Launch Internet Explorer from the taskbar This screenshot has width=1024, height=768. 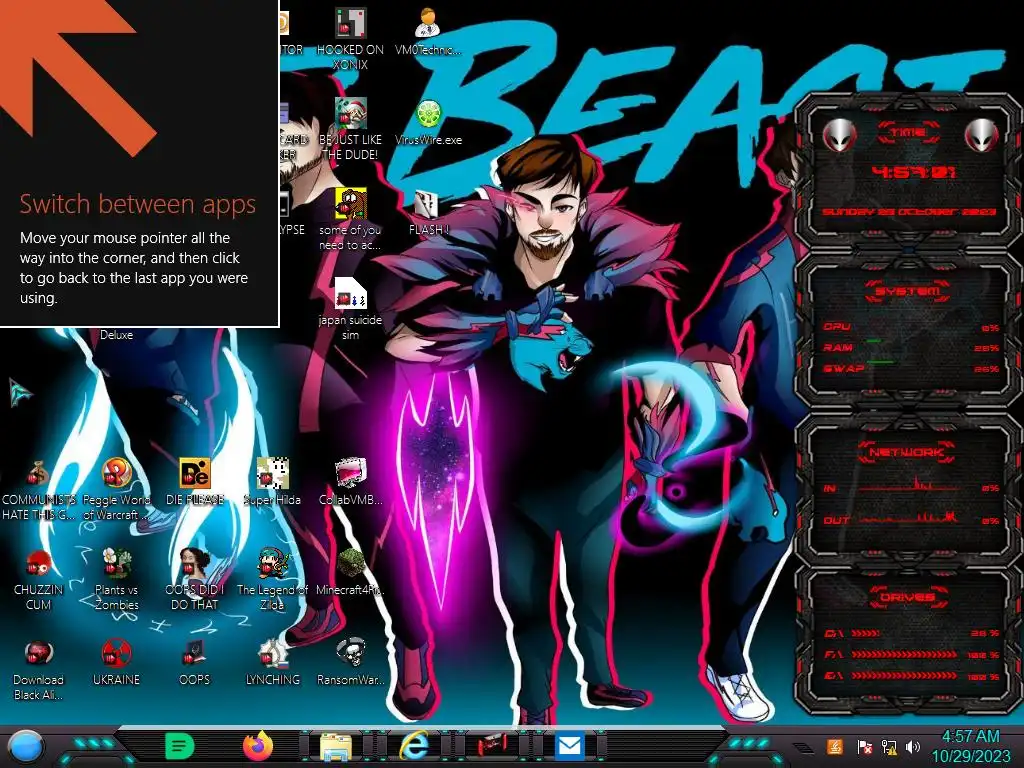click(414, 746)
